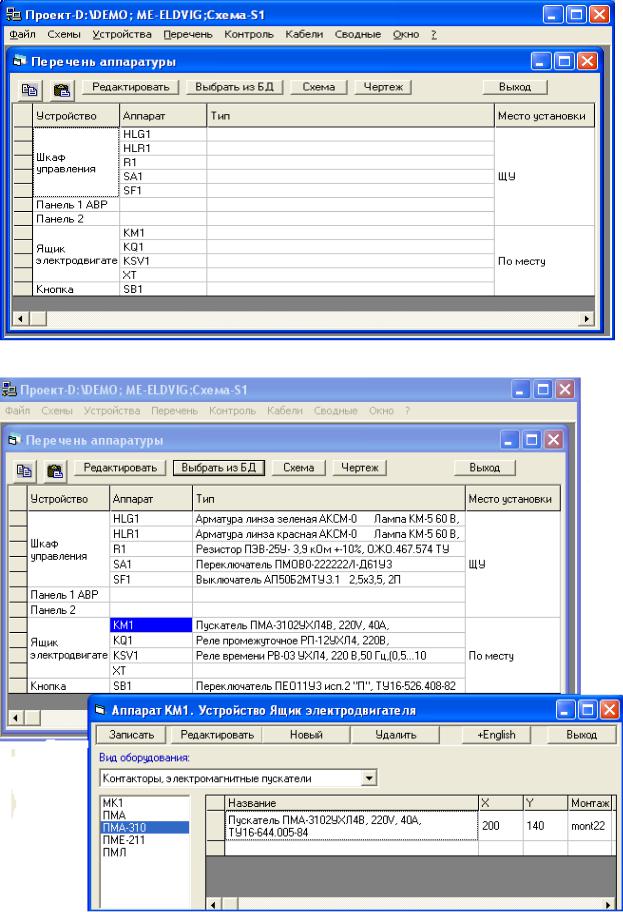Click Выход button in the top Перечень аппаратуры window

(515, 87)
